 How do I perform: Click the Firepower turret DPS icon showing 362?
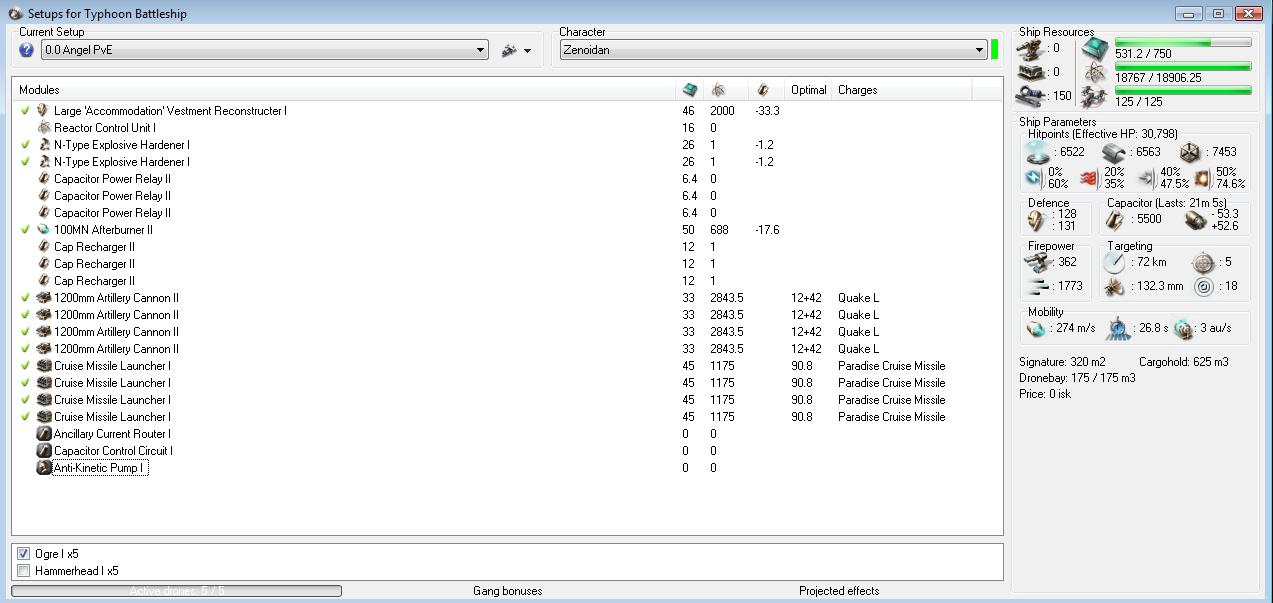(1039, 262)
